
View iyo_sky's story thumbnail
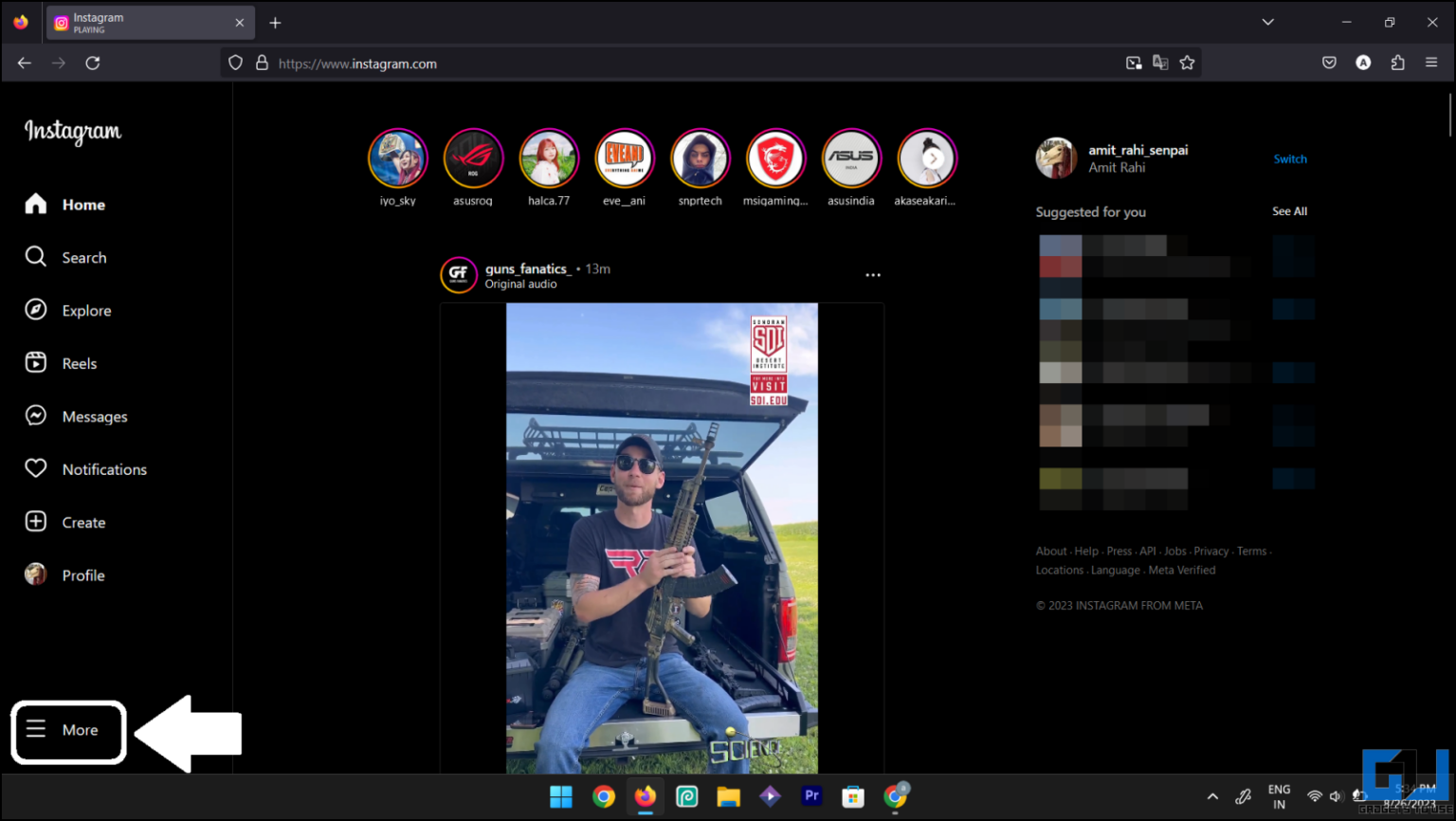398,157
